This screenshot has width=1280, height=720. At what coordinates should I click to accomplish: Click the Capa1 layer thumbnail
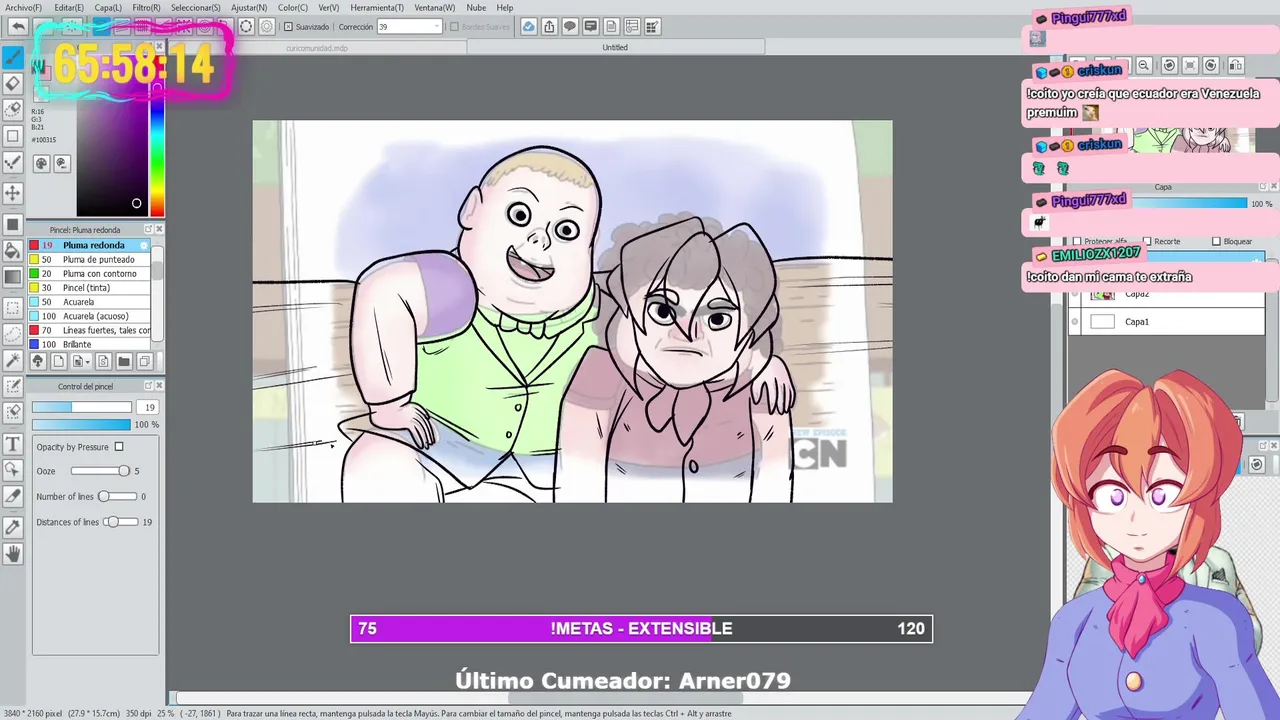(1102, 322)
